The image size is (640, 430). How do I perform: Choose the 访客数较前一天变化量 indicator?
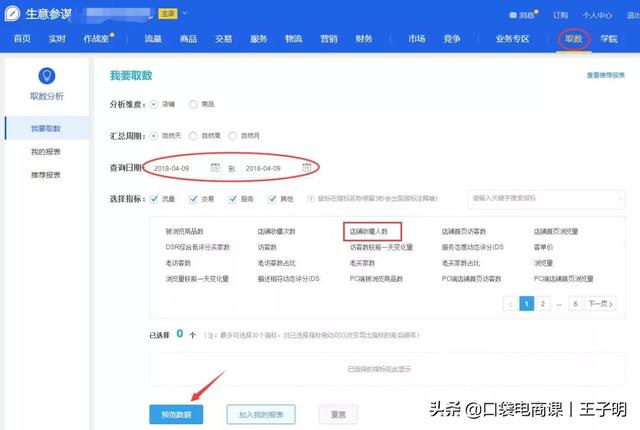381,247
